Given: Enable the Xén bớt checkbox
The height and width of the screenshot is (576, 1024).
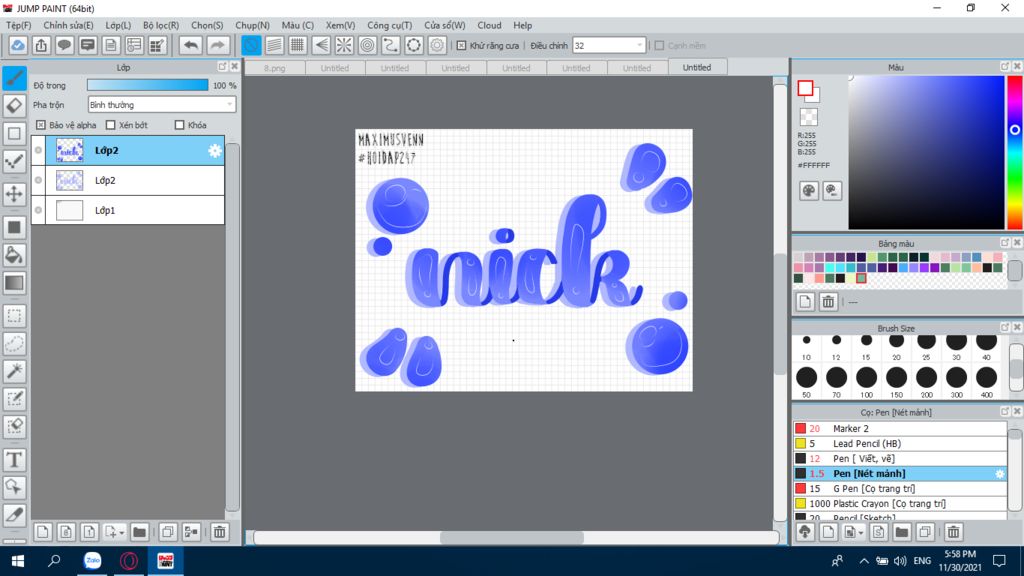Looking at the screenshot, I should coord(110,125).
